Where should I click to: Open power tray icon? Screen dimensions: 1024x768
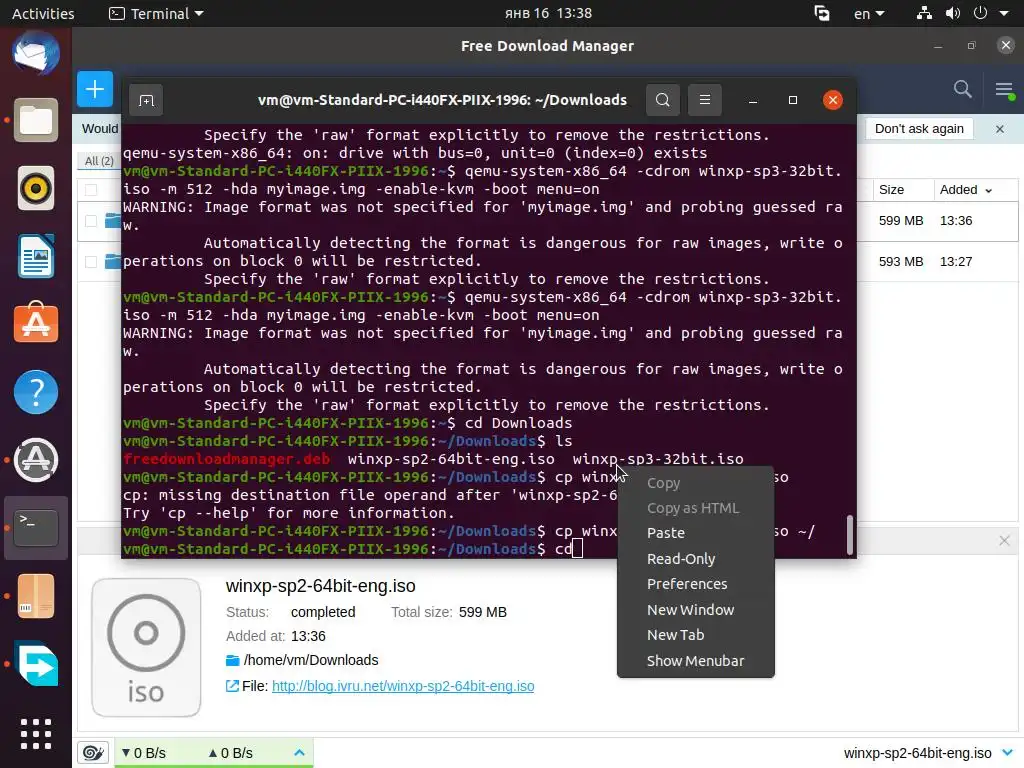click(980, 13)
